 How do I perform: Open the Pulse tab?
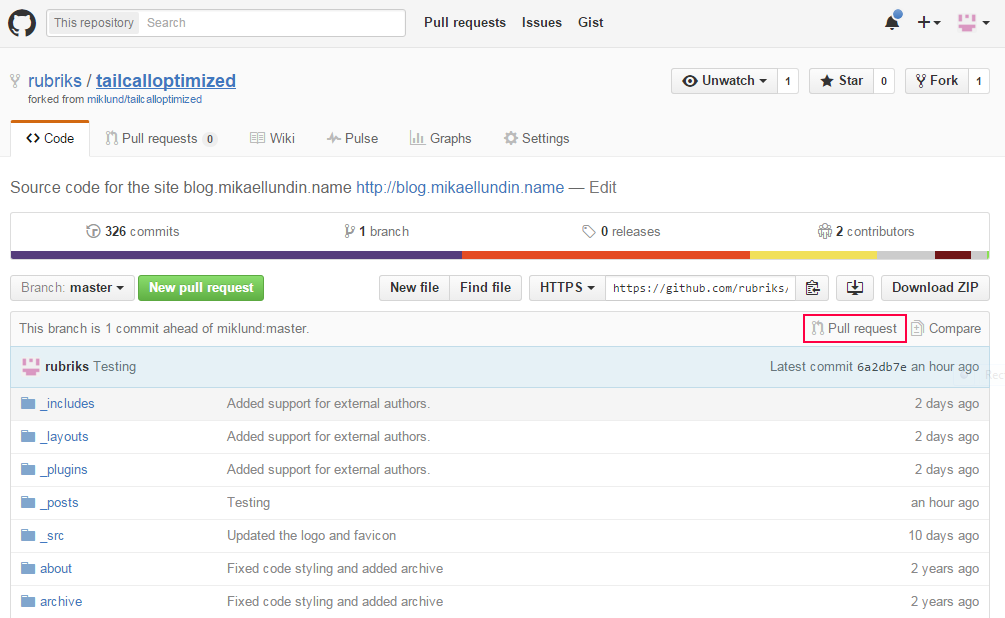click(x=352, y=138)
